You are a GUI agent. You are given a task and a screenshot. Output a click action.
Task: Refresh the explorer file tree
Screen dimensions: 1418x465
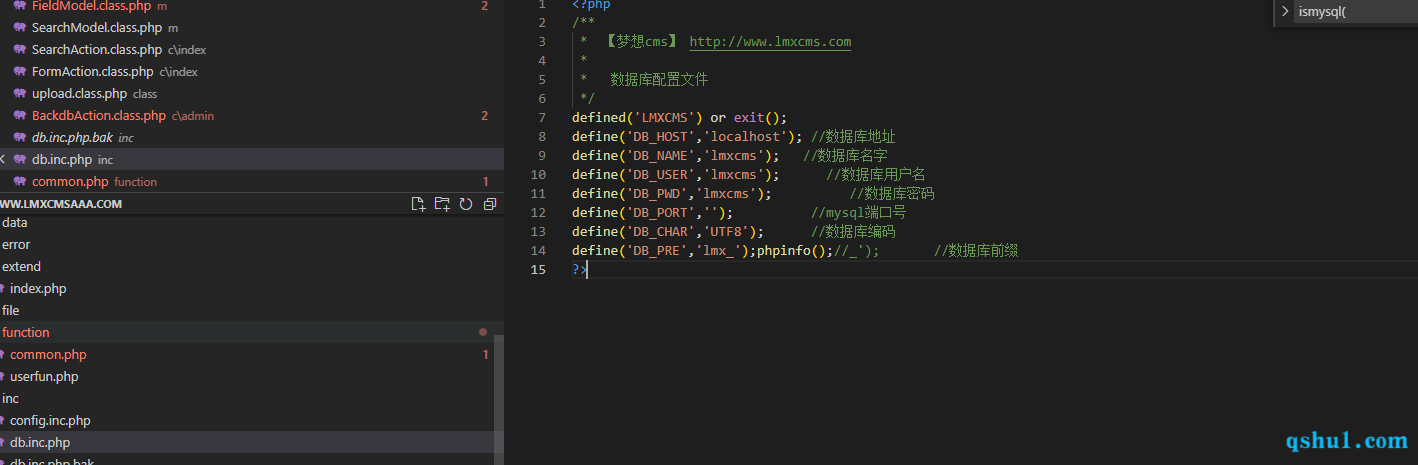click(466, 204)
